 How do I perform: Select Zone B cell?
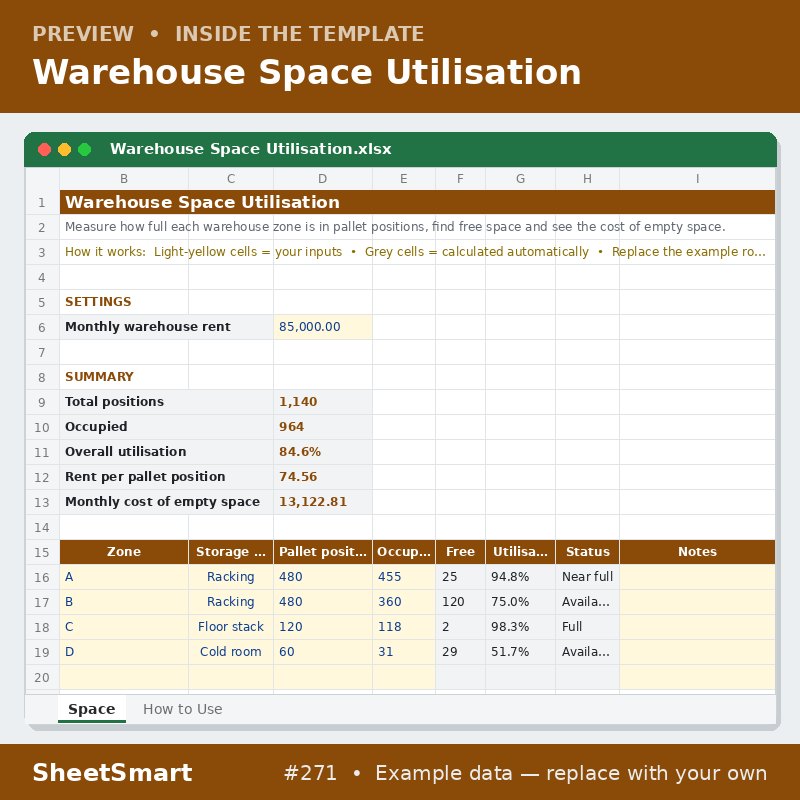pyautogui.click(x=124, y=602)
